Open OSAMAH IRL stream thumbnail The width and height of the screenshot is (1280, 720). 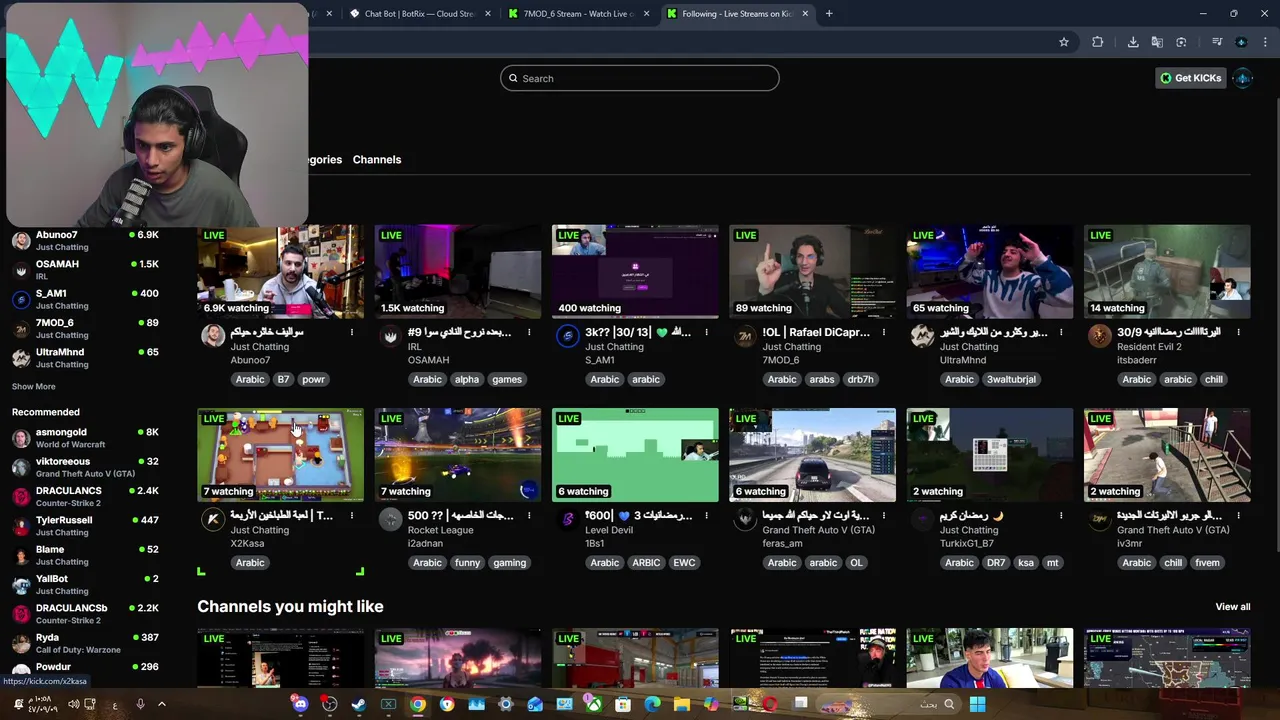pos(458,272)
